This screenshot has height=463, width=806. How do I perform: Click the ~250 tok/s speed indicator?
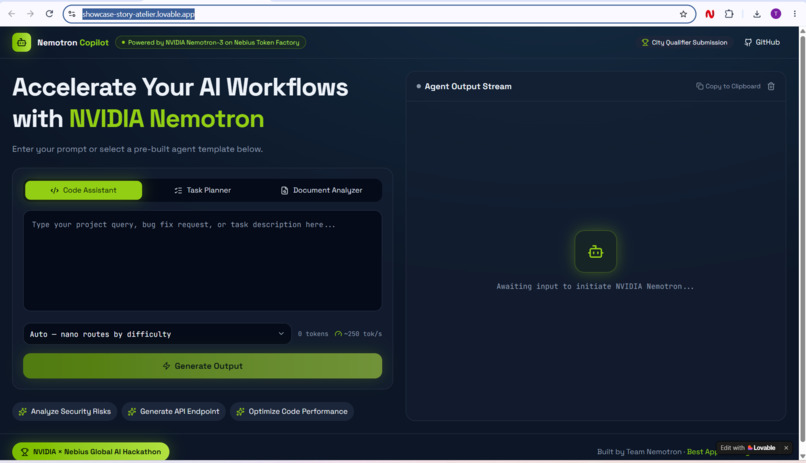358,334
